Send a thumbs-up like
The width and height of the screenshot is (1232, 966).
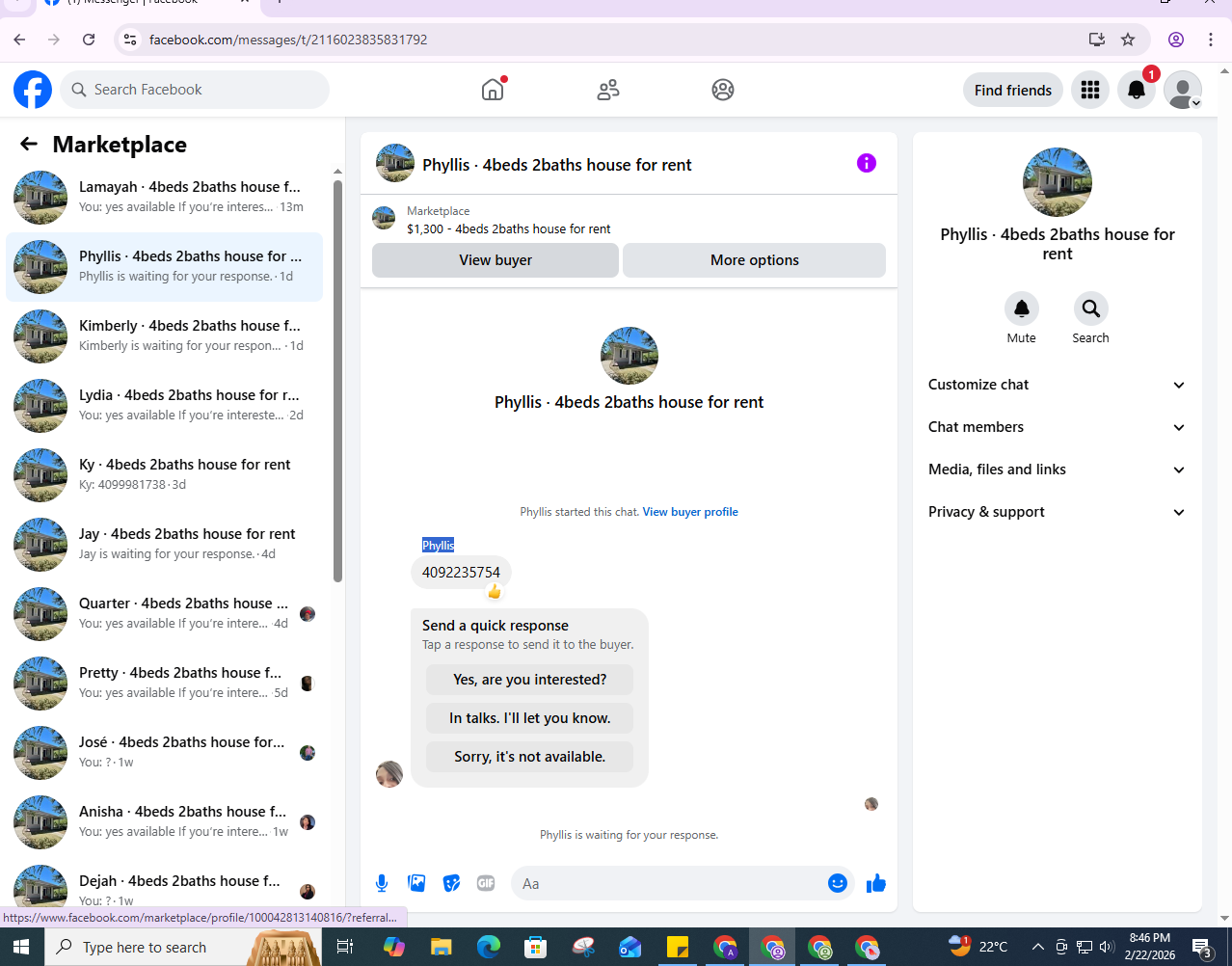coord(876,883)
